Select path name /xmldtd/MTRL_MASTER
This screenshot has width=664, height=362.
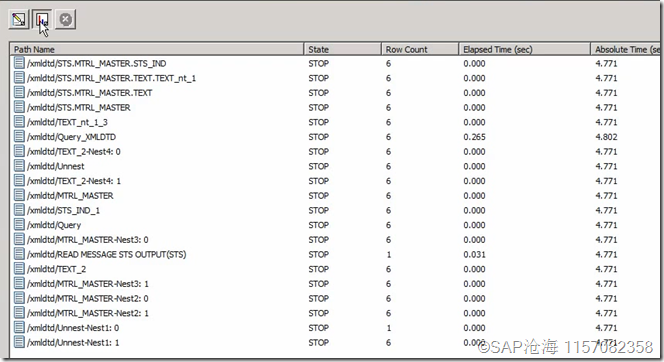[x=70, y=196]
